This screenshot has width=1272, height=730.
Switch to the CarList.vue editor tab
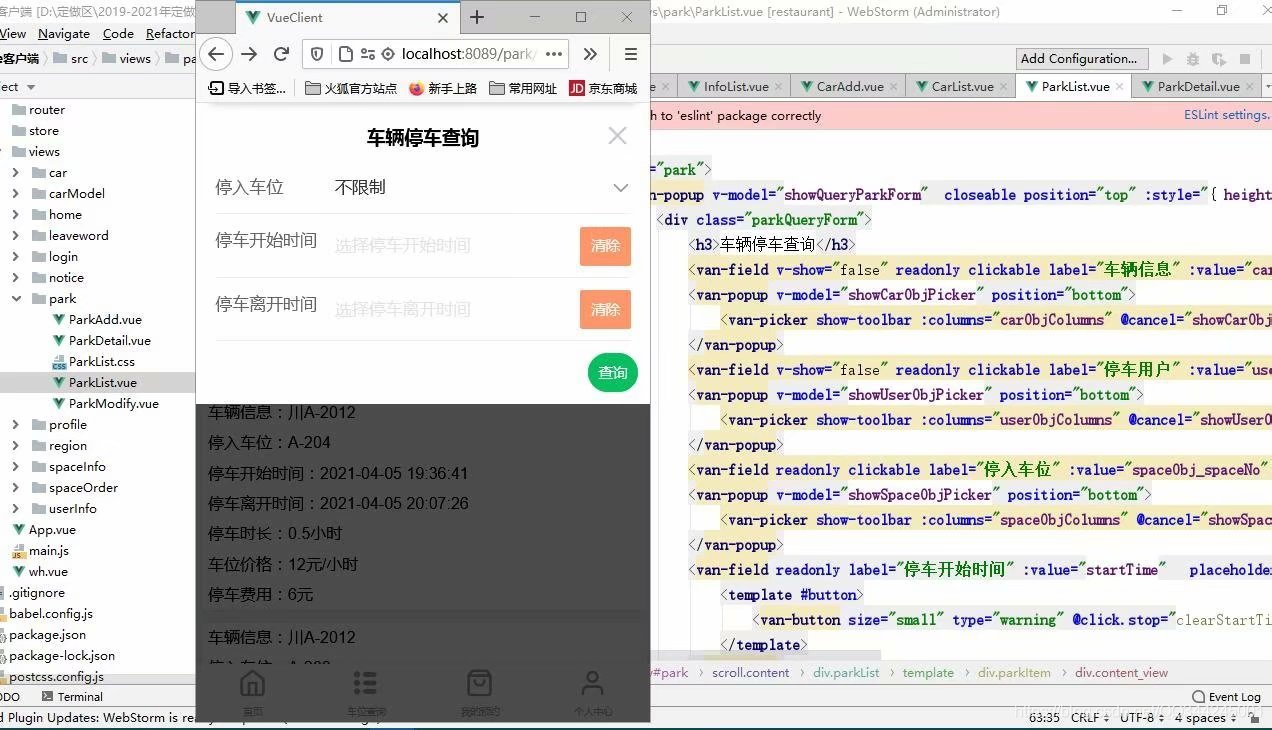coord(962,87)
